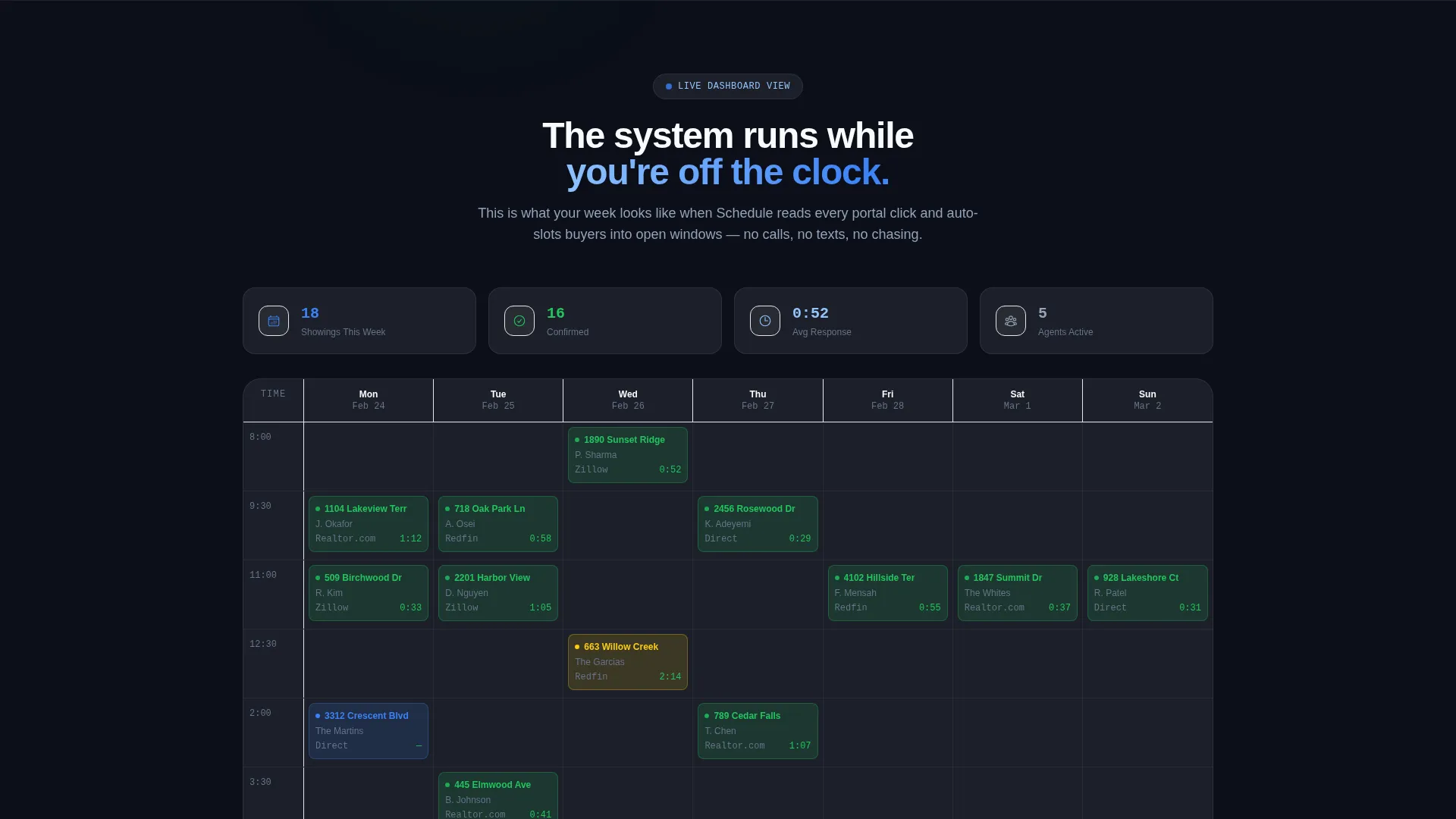The width and height of the screenshot is (1456, 819).
Task: Click the people icon for Agents Active
Action: point(1011,321)
